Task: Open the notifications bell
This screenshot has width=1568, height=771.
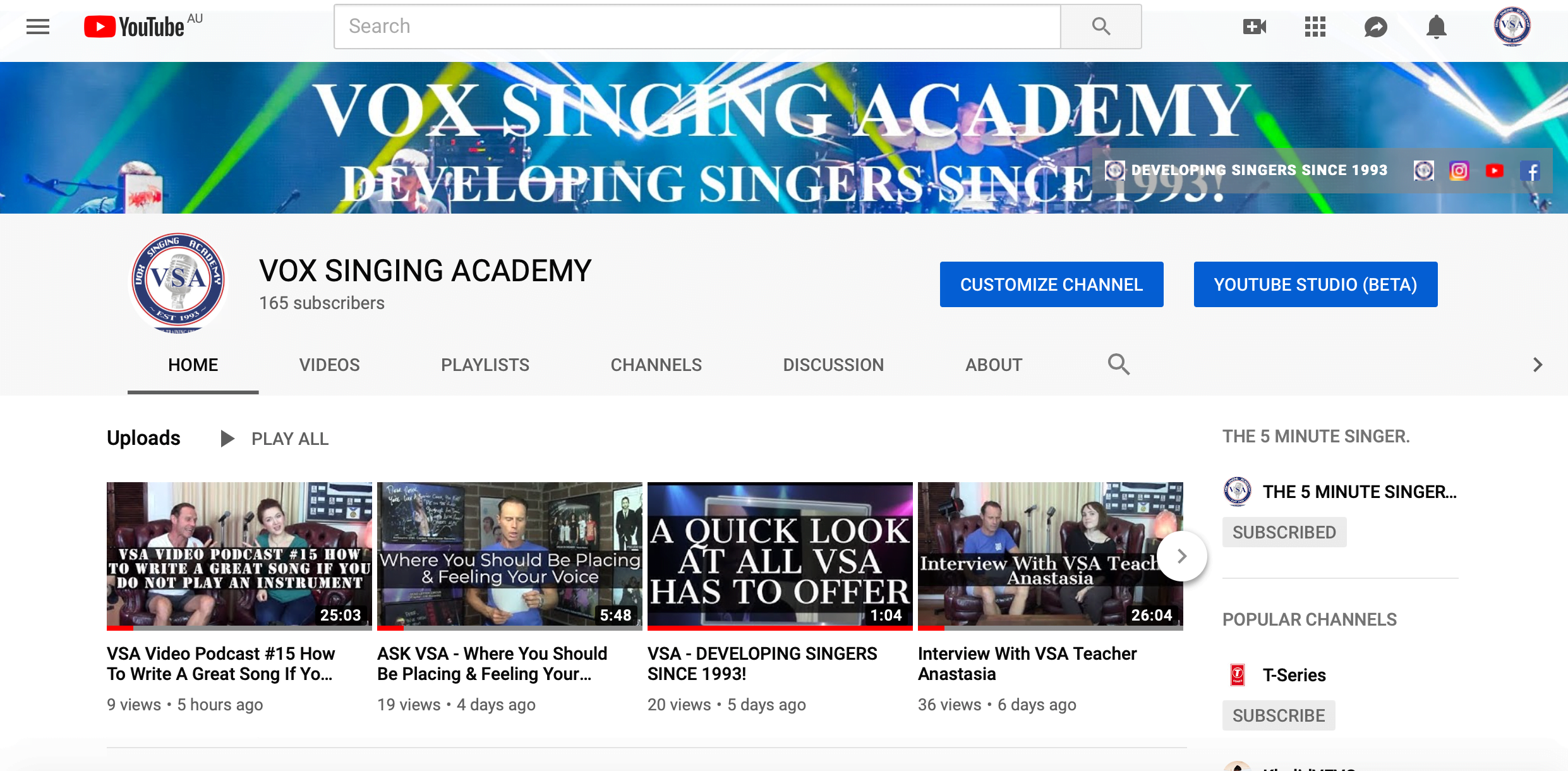Action: pos(1436,27)
